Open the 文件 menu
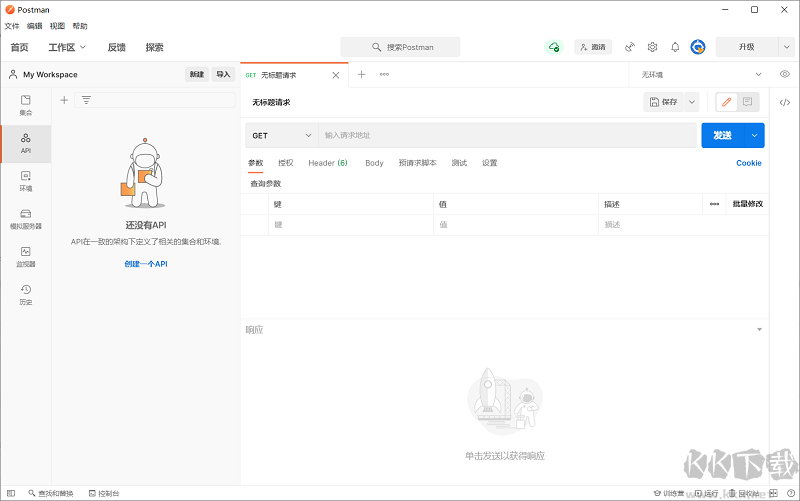The image size is (800, 501). [x=12, y=26]
